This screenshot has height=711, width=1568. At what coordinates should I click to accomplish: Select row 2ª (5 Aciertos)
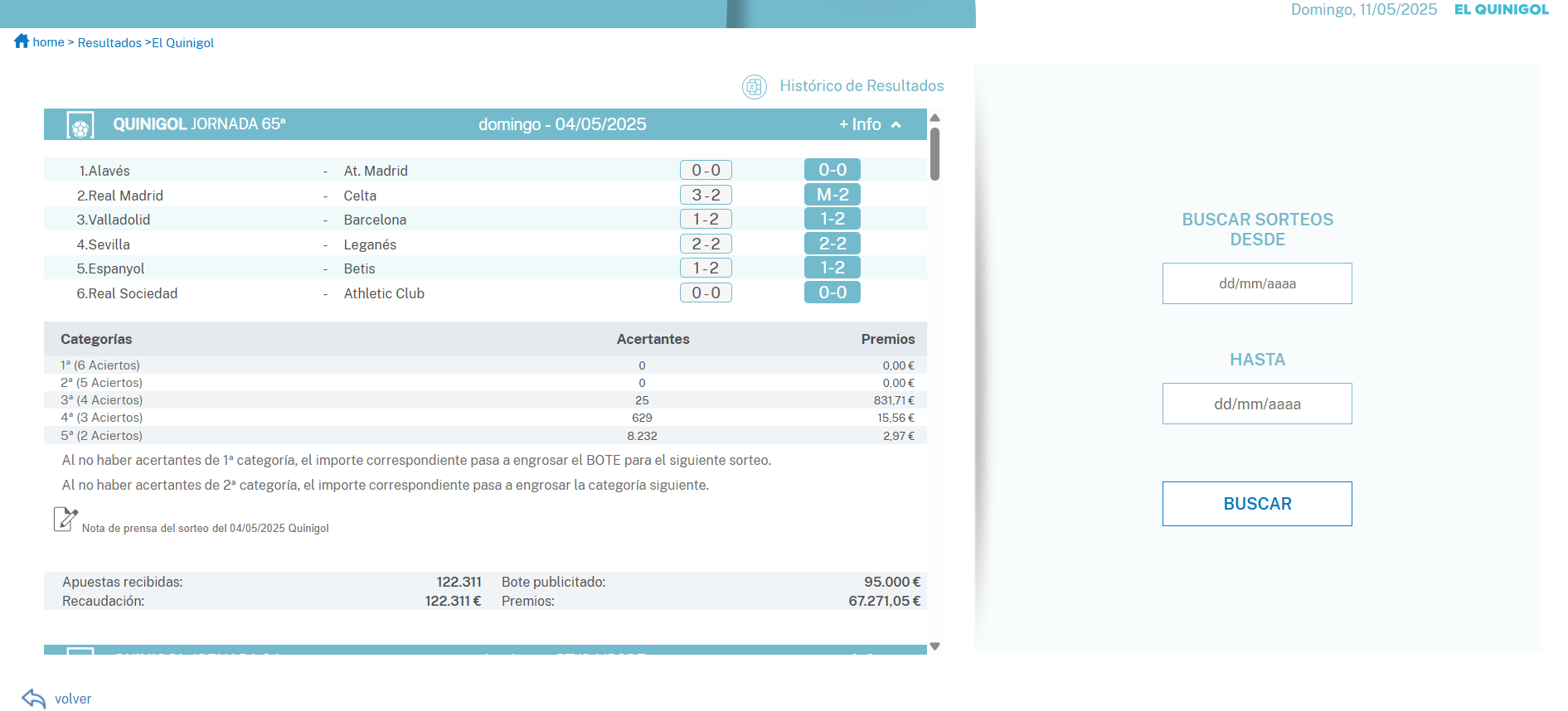coord(485,383)
